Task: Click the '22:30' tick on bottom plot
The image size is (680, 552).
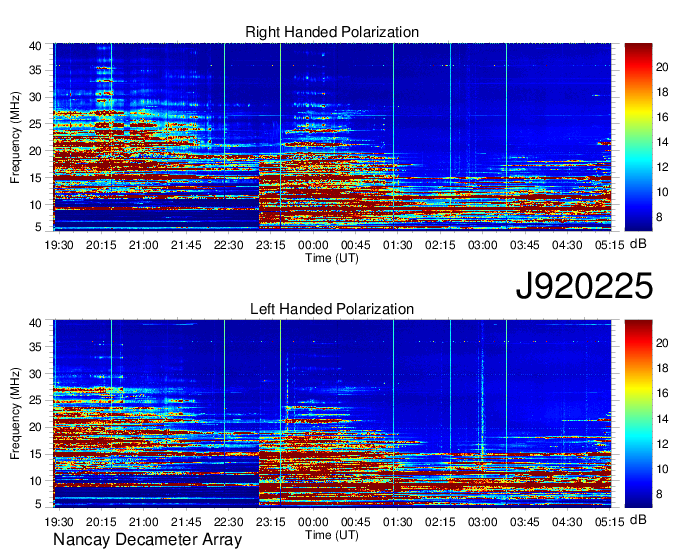Action: 229,522
